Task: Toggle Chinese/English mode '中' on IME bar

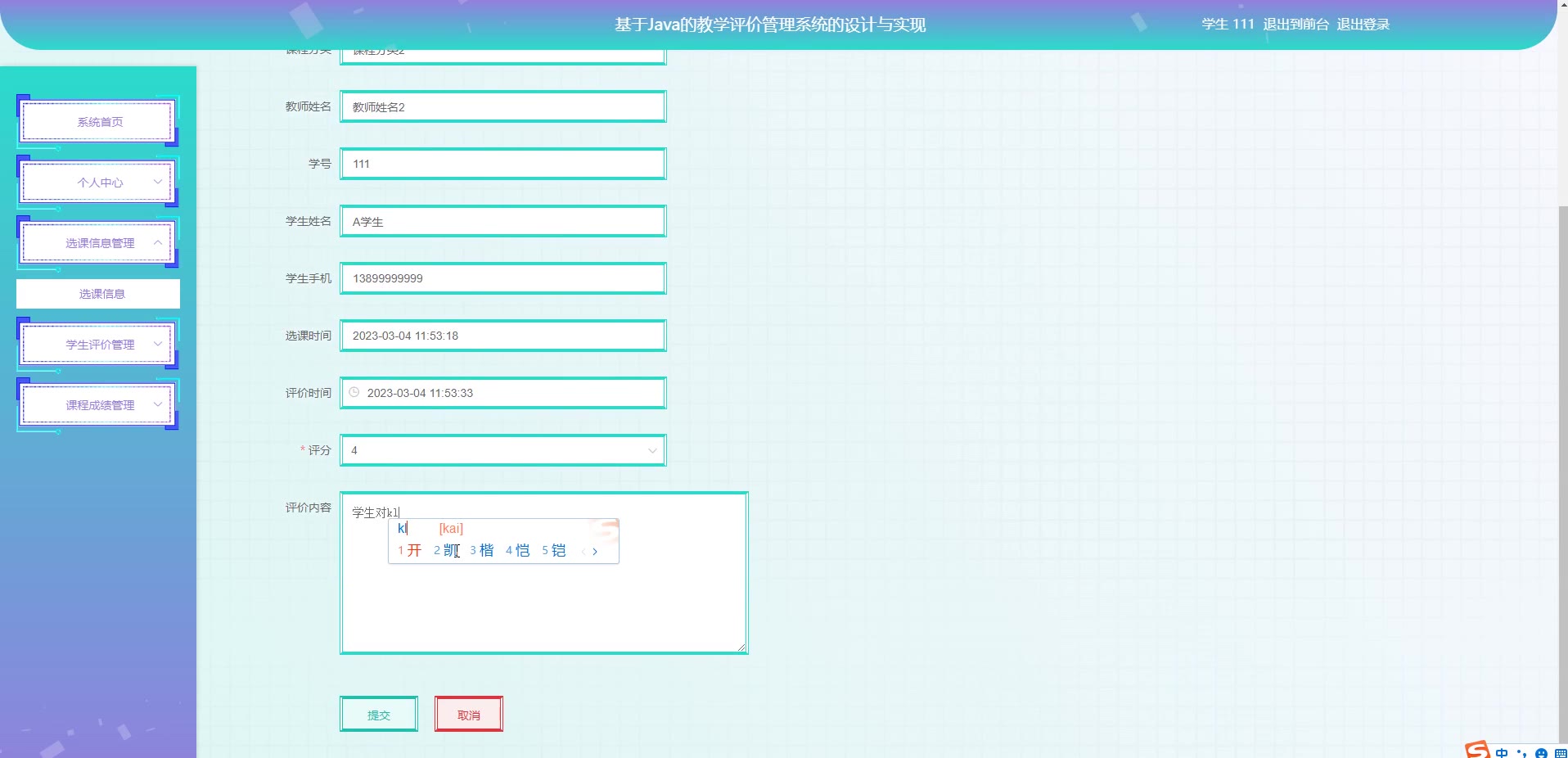Action: (1502, 752)
